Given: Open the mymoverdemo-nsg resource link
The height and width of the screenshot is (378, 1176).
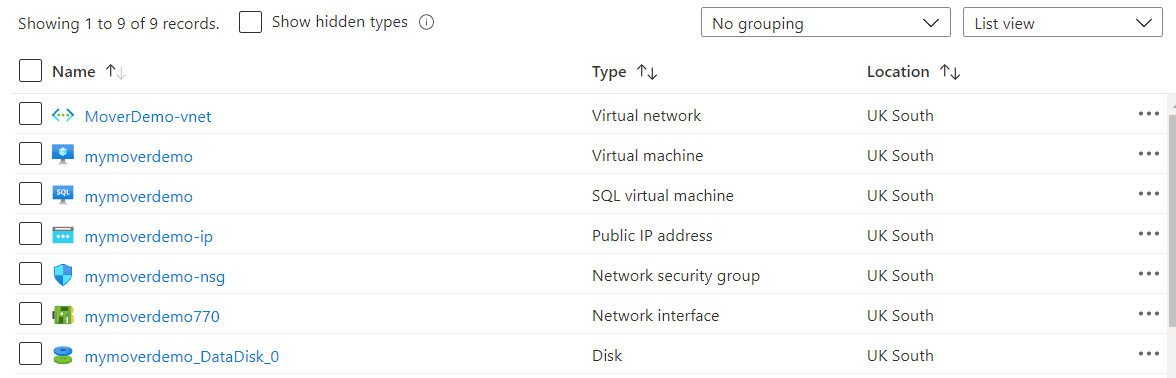Looking at the screenshot, I should coord(155,277).
